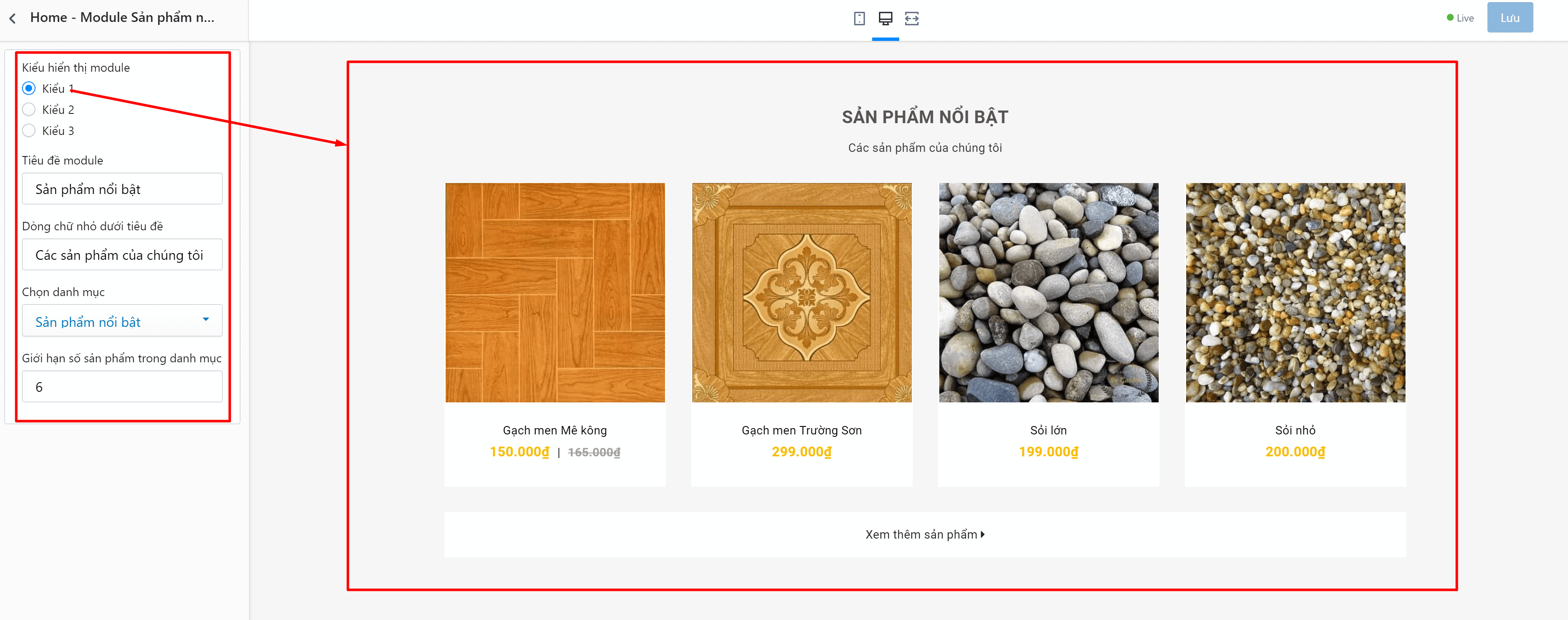This screenshot has width=1568, height=620.
Task: View the Sỏi nhỏ product image
Action: 1295,293
